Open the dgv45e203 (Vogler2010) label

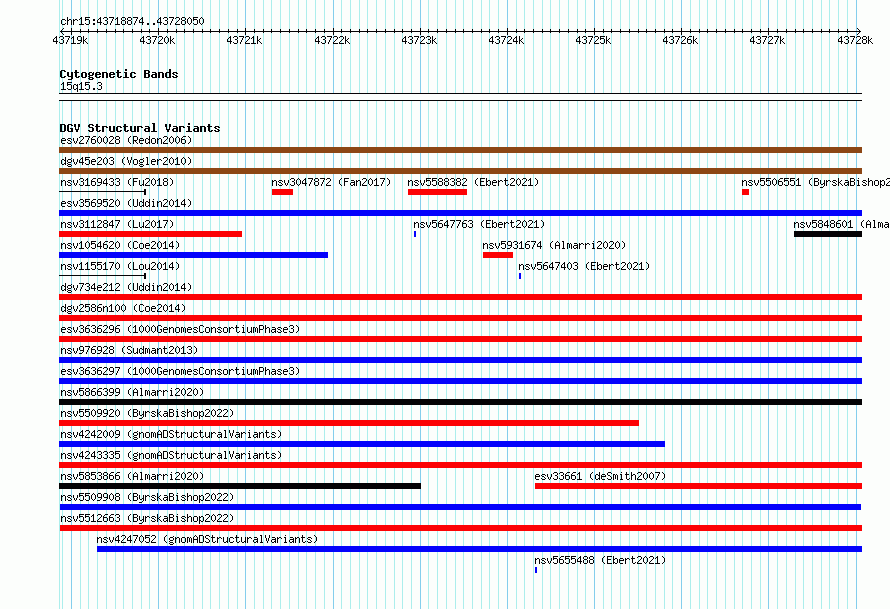(126, 161)
